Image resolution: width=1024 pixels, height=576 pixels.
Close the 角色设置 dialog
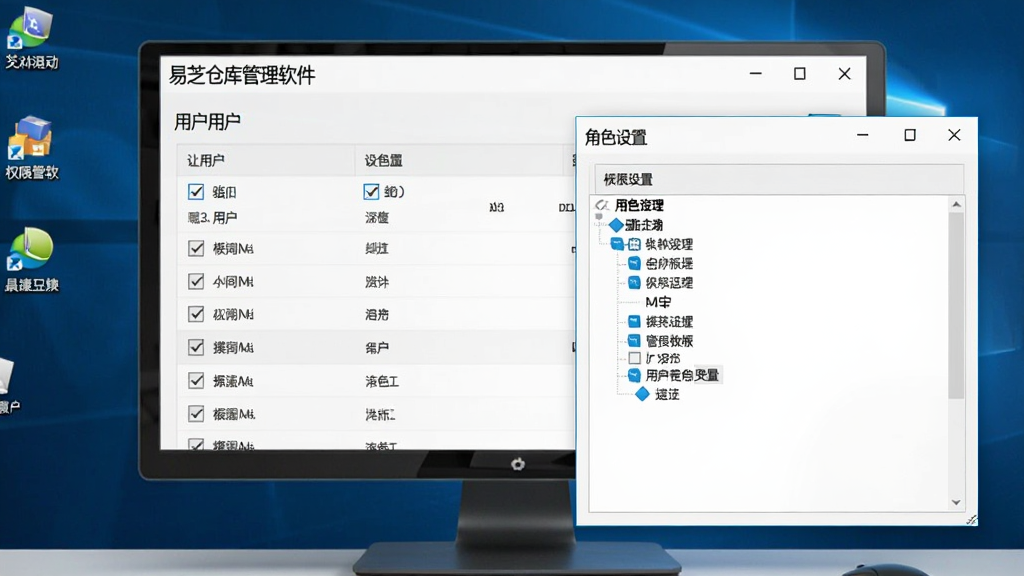point(954,135)
